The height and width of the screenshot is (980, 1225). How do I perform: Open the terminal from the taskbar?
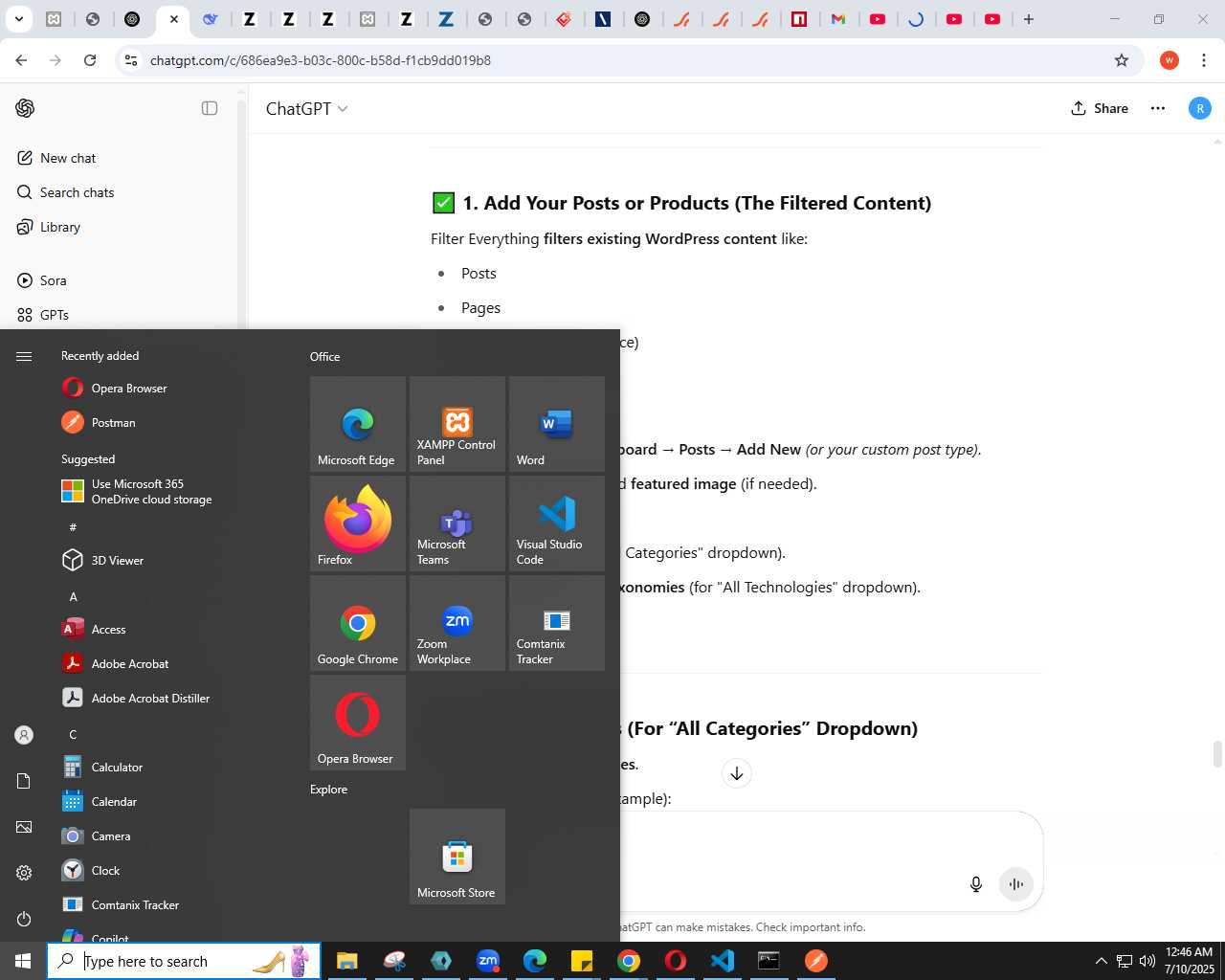click(x=769, y=961)
